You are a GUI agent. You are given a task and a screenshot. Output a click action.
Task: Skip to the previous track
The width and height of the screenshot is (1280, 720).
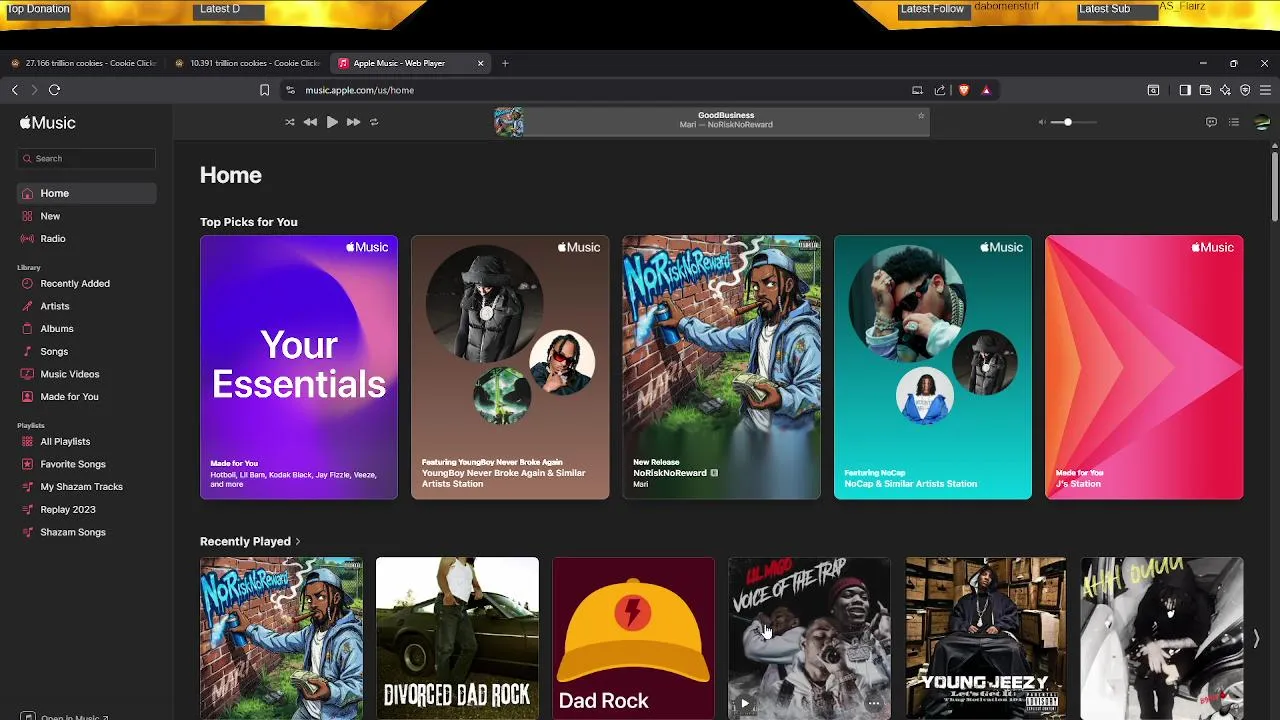click(310, 122)
